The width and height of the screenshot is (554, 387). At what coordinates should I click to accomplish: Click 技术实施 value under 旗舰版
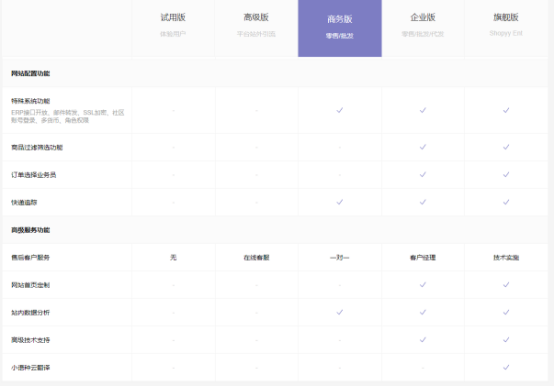pyautogui.click(x=506, y=258)
